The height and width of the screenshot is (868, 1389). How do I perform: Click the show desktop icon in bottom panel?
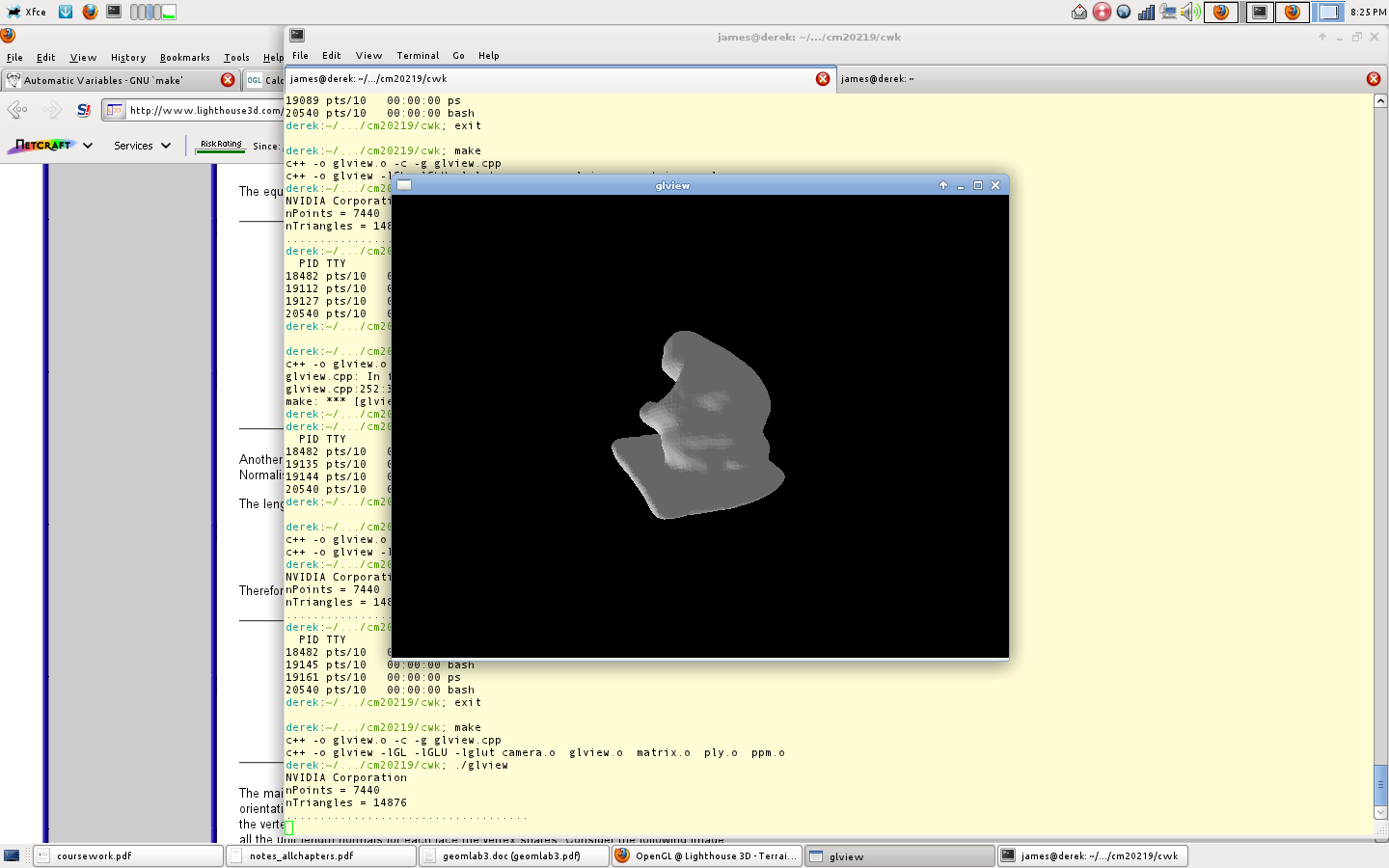[12, 855]
